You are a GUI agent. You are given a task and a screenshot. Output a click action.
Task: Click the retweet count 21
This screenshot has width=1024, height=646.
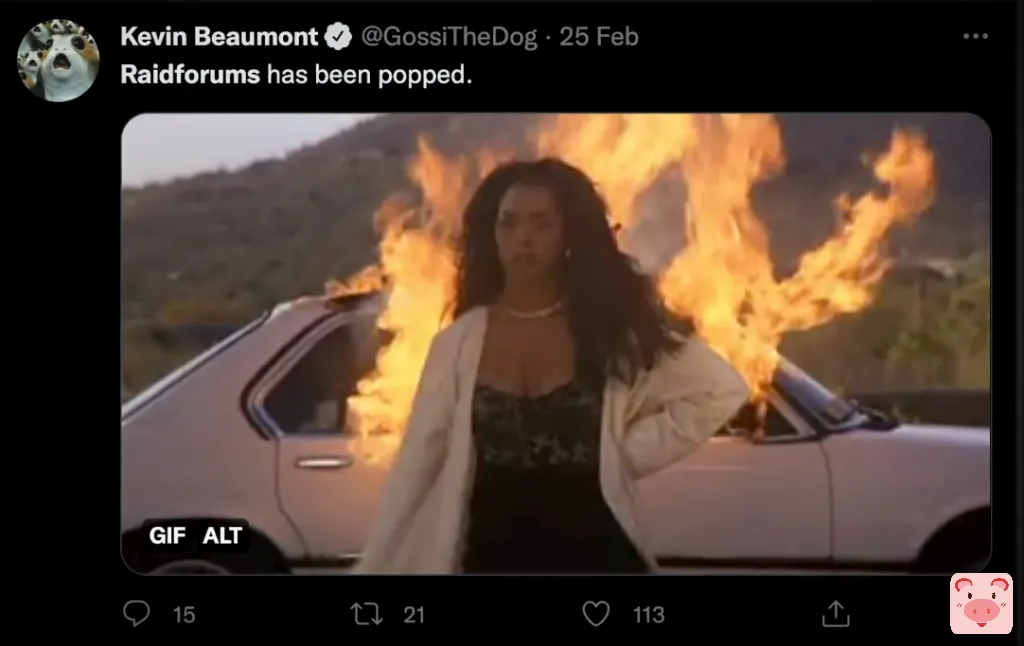click(414, 615)
